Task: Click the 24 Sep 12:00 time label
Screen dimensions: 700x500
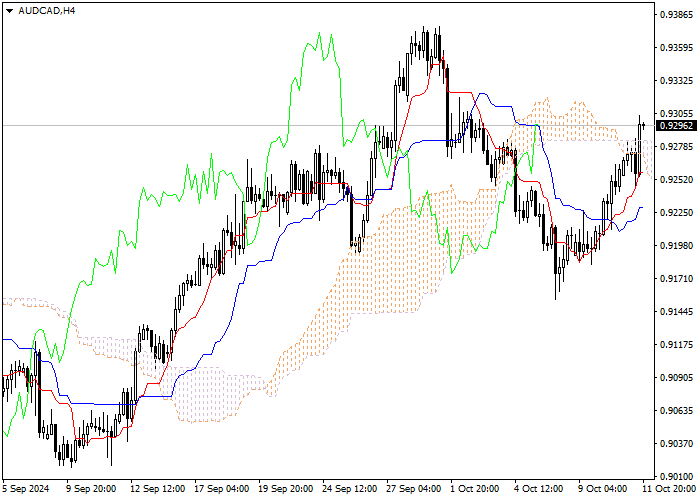Action: click(x=350, y=489)
